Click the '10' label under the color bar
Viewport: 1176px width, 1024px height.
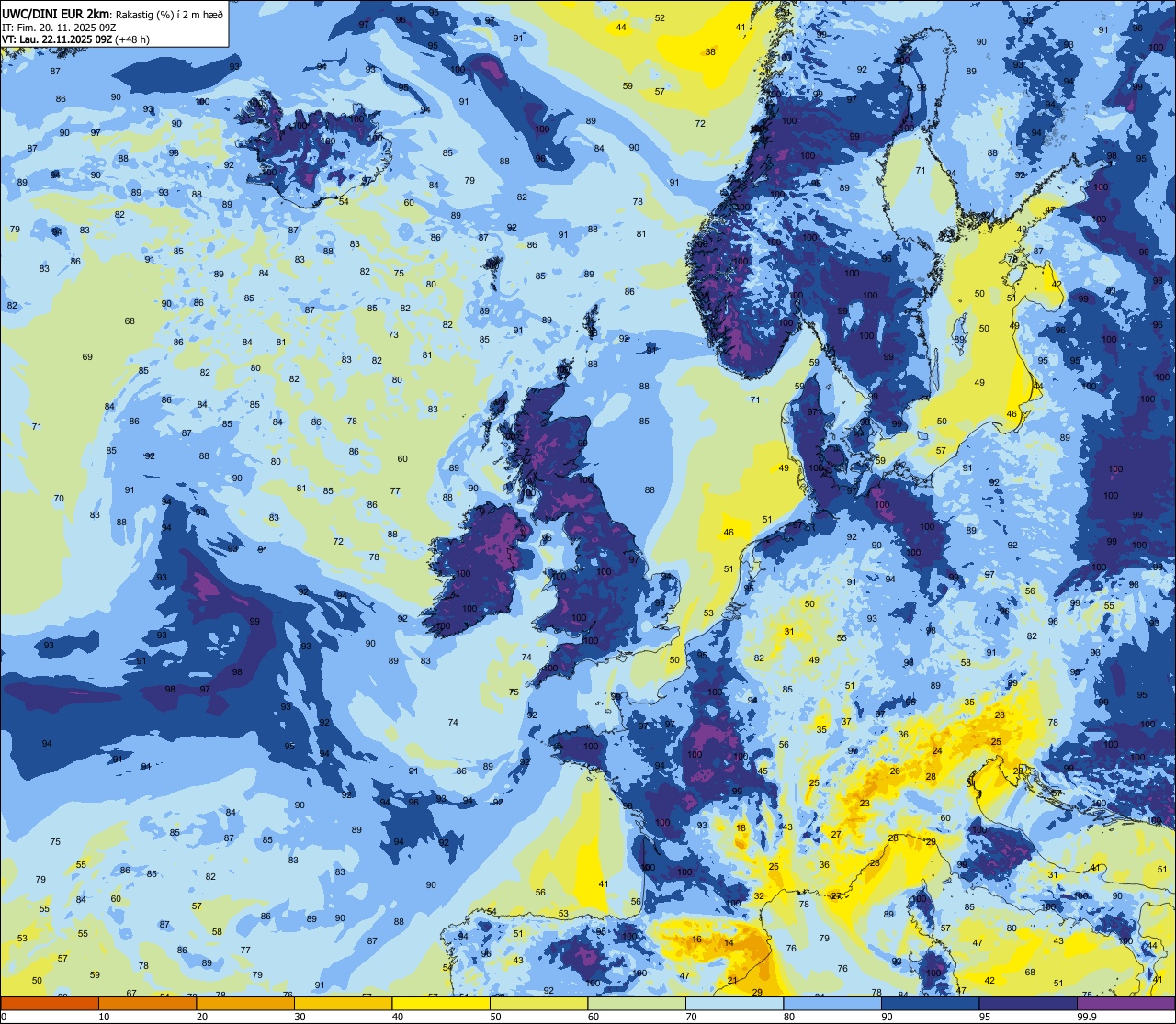pos(104,1017)
